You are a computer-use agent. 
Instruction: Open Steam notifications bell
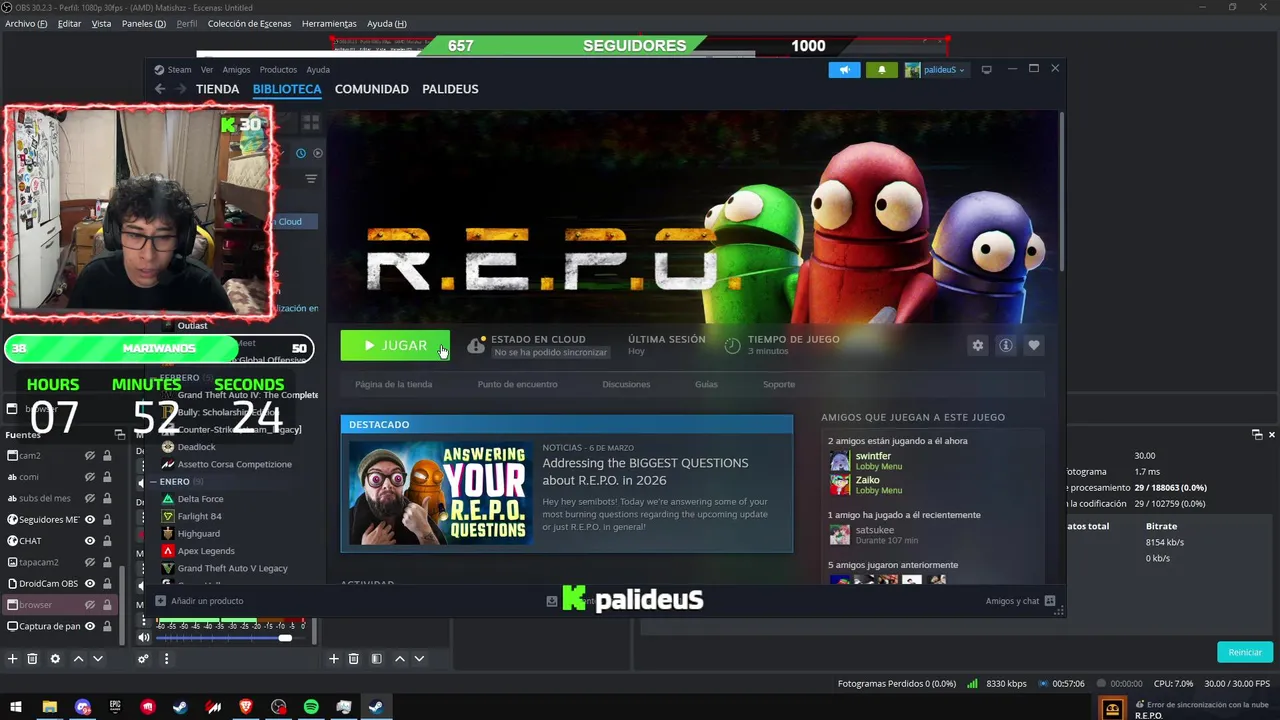pyautogui.click(x=881, y=70)
